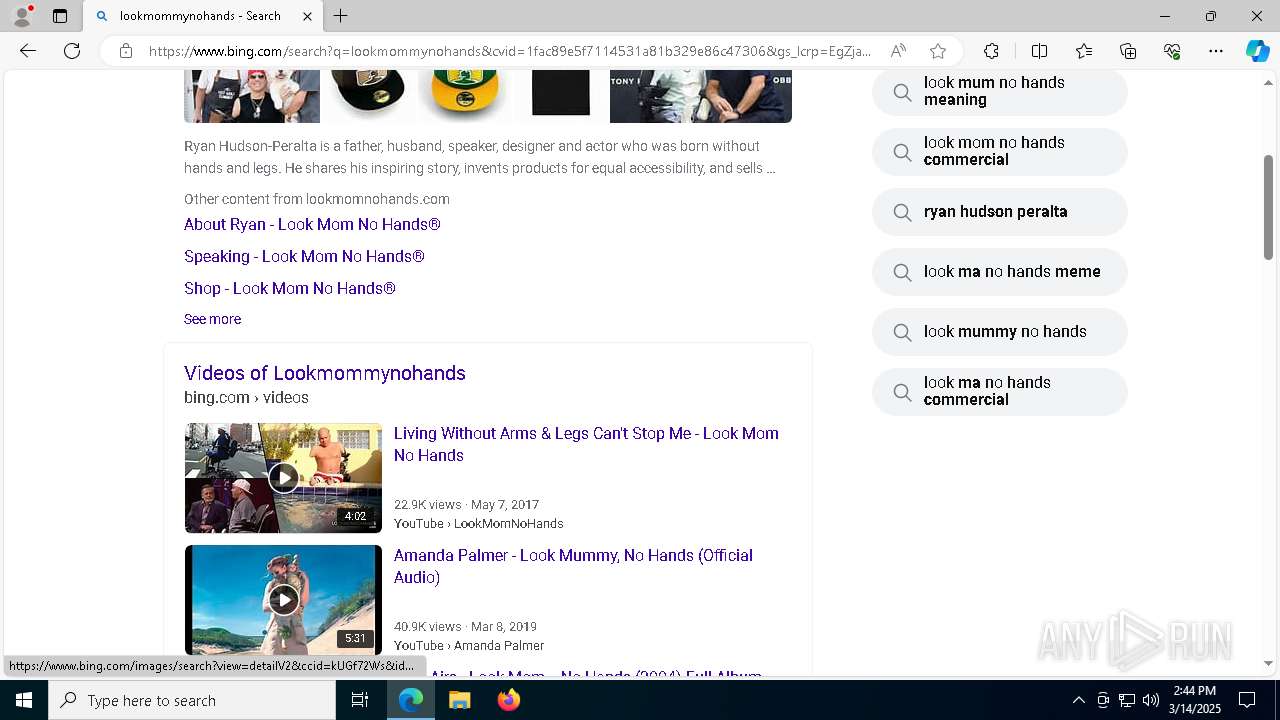Screen dimensions: 1280x720
Task: Open Task View on taskbar
Action: coord(360,700)
